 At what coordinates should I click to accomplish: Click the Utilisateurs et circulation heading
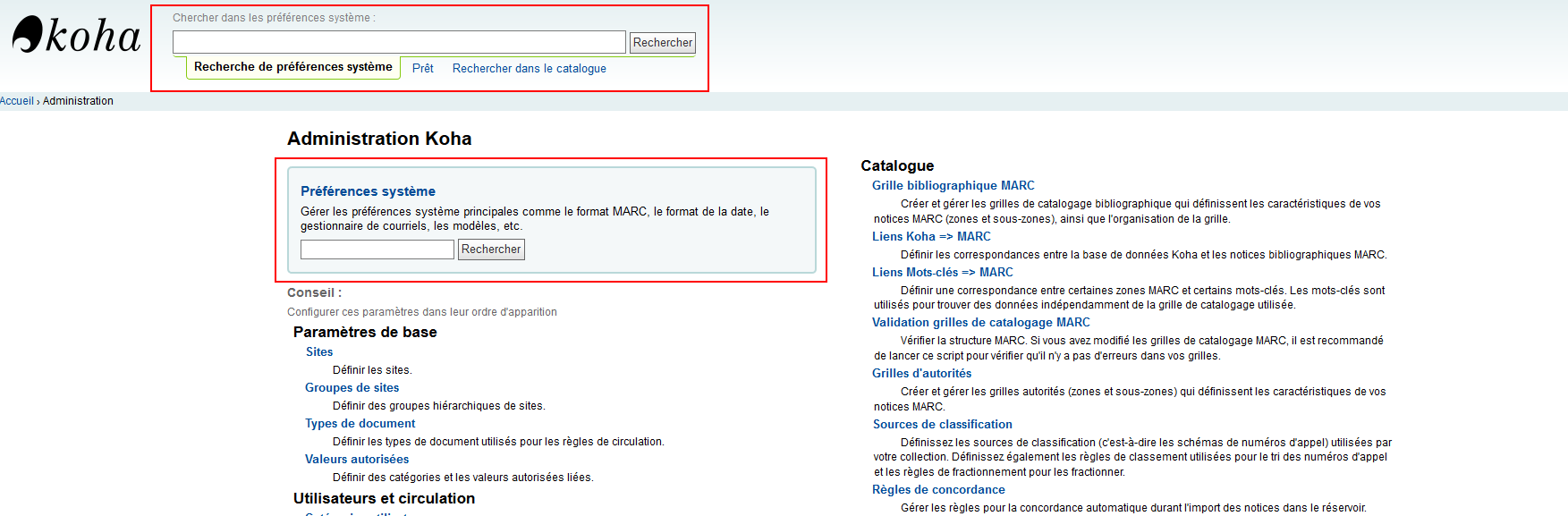click(x=384, y=498)
